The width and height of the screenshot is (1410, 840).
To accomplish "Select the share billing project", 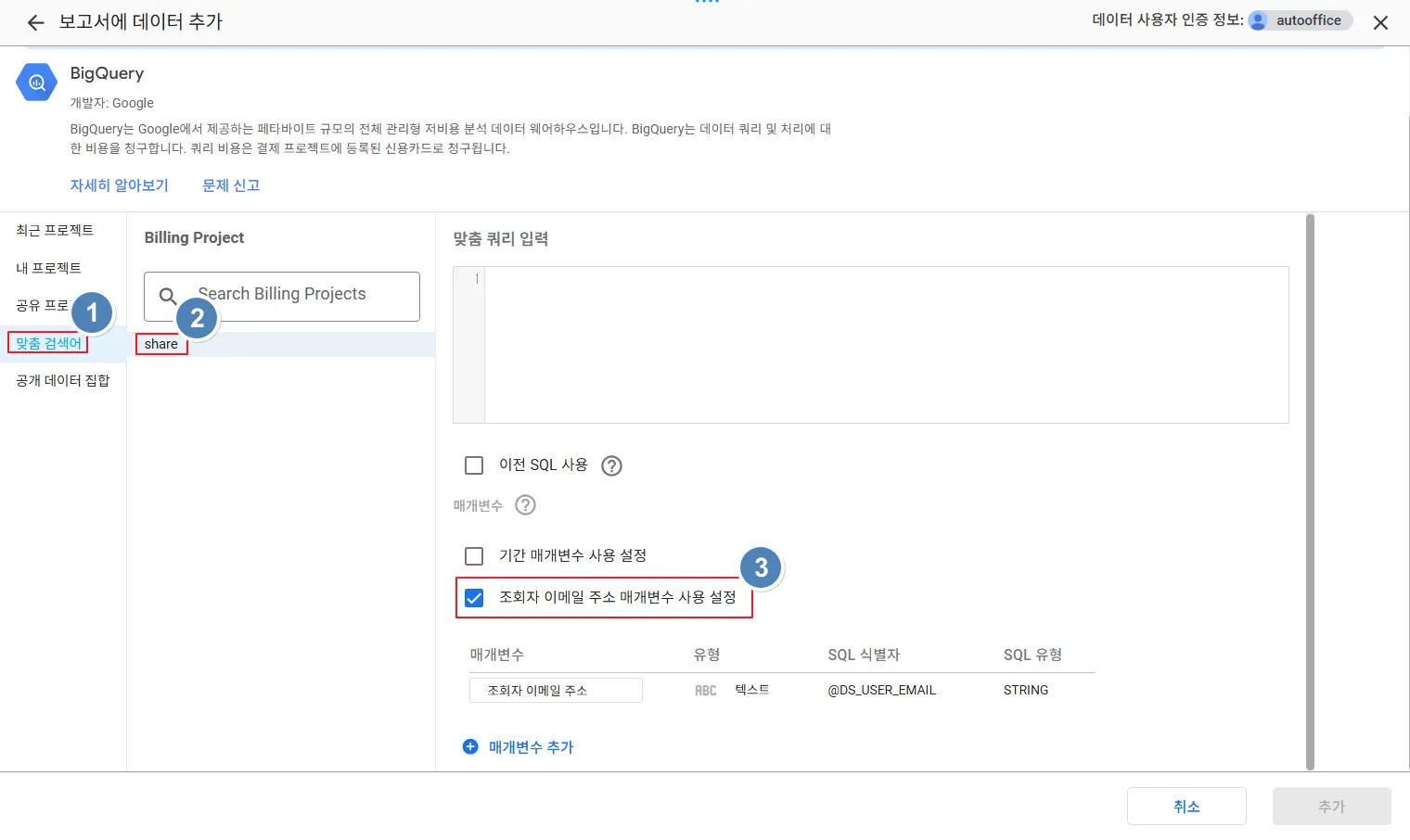I will click(161, 344).
